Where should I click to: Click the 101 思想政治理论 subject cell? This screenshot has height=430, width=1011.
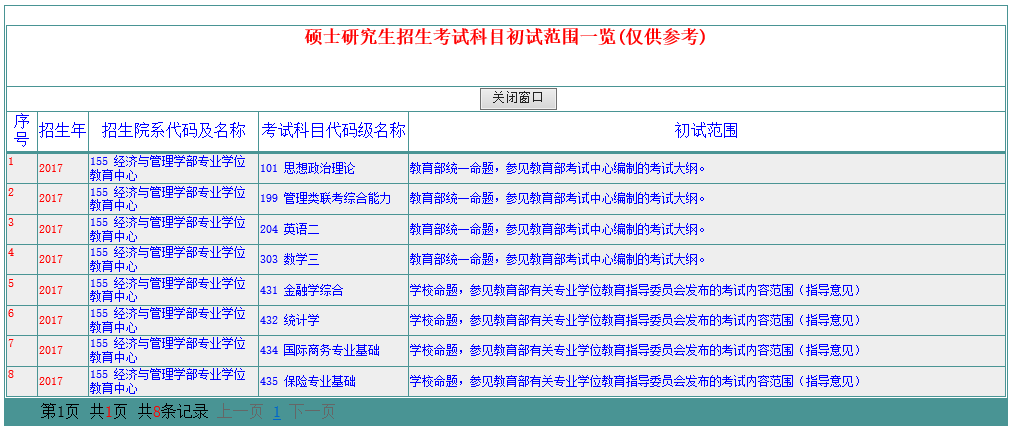tap(307, 168)
